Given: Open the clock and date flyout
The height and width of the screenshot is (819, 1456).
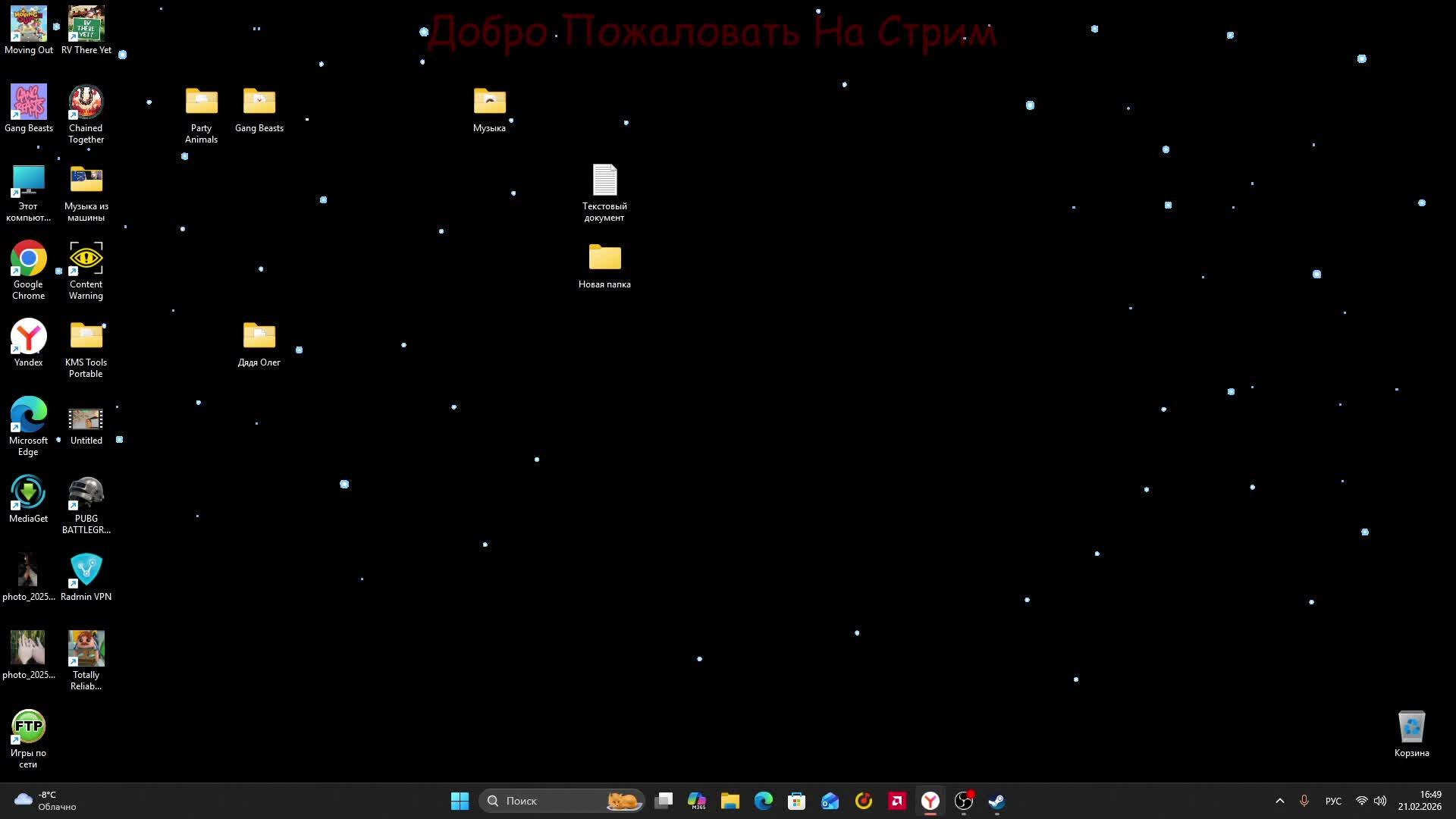Looking at the screenshot, I should [x=1420, y=801].
